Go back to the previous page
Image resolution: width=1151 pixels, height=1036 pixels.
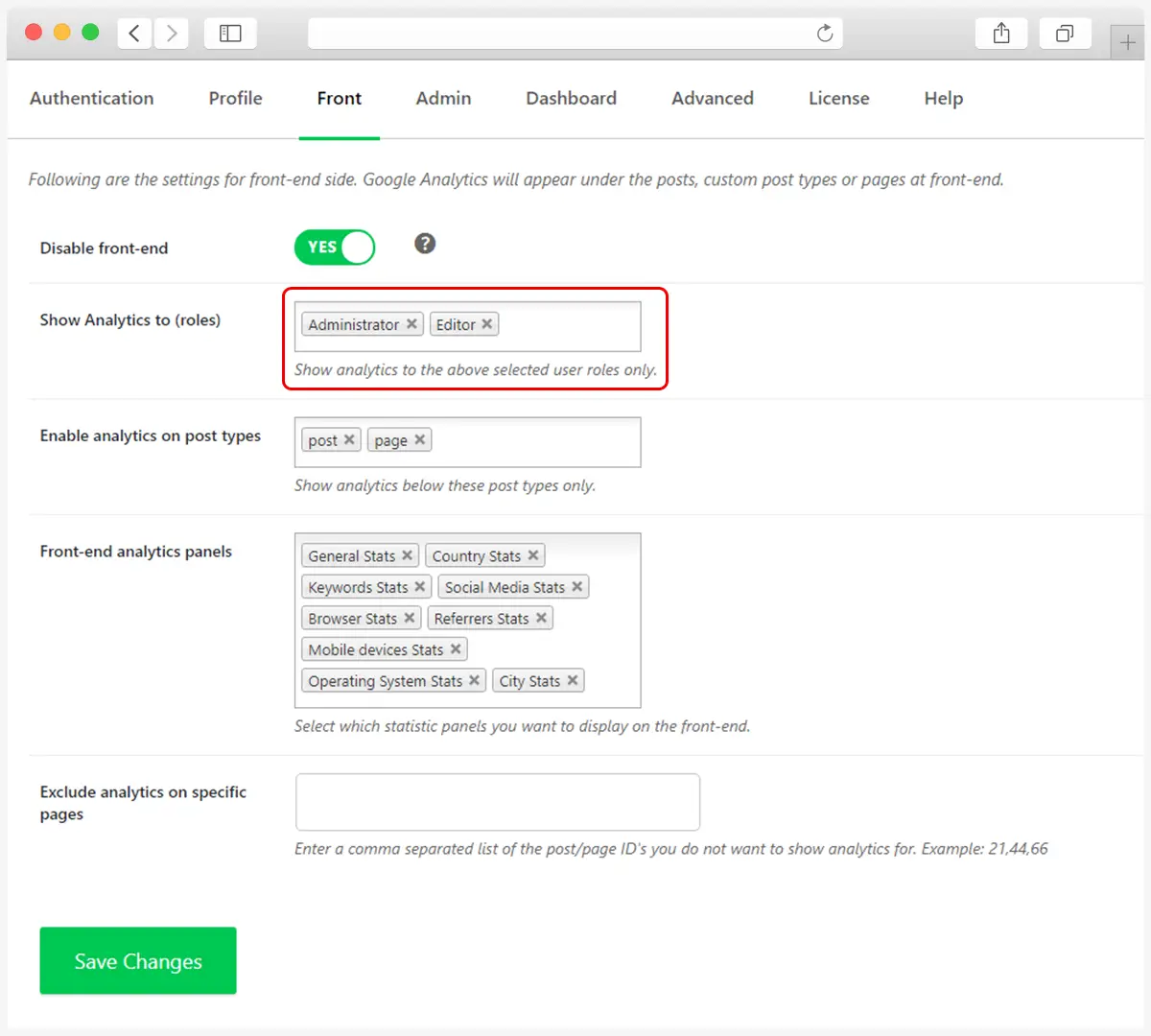tap(134, 34)
